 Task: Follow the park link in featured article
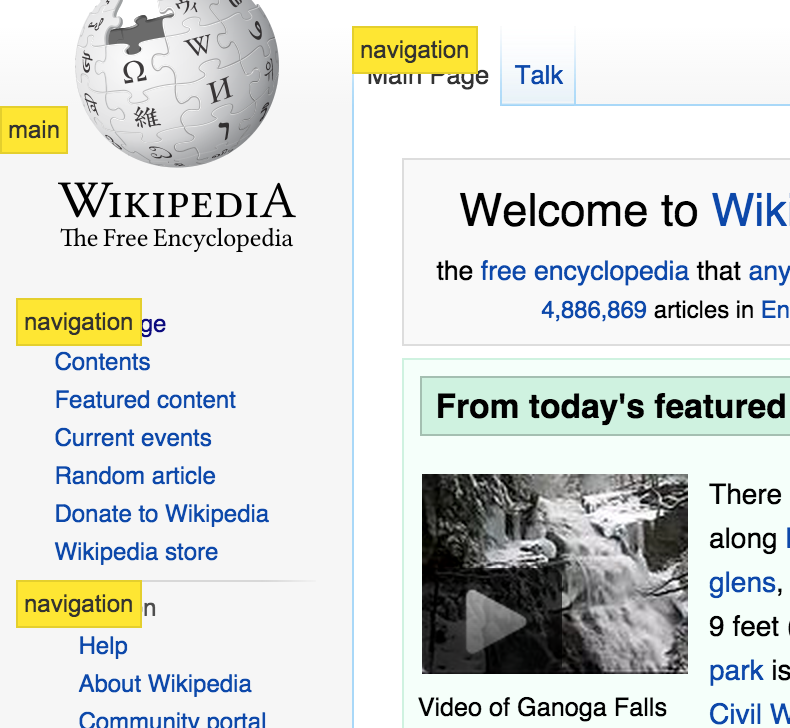(736, 671)
